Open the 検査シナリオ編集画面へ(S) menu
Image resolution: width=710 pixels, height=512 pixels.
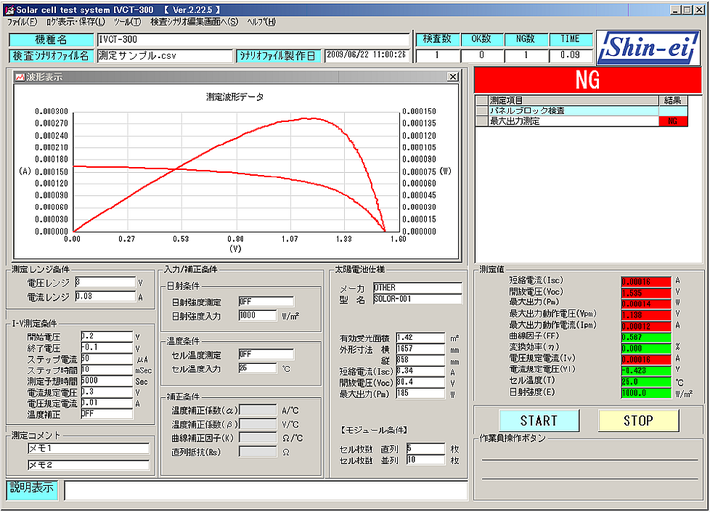click(194, 22)
